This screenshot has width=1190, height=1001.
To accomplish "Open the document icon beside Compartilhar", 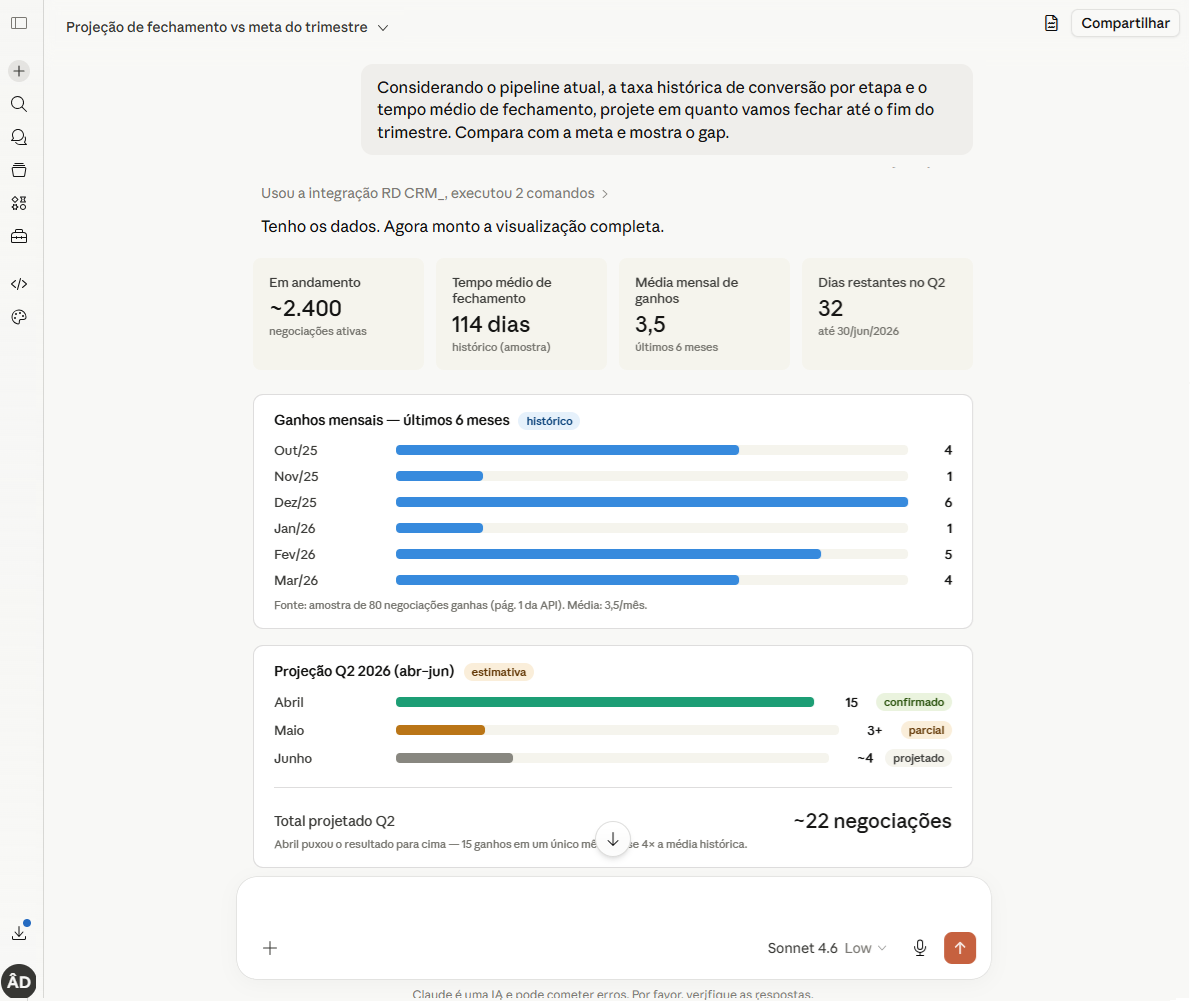I will [x=1051, y=24].
